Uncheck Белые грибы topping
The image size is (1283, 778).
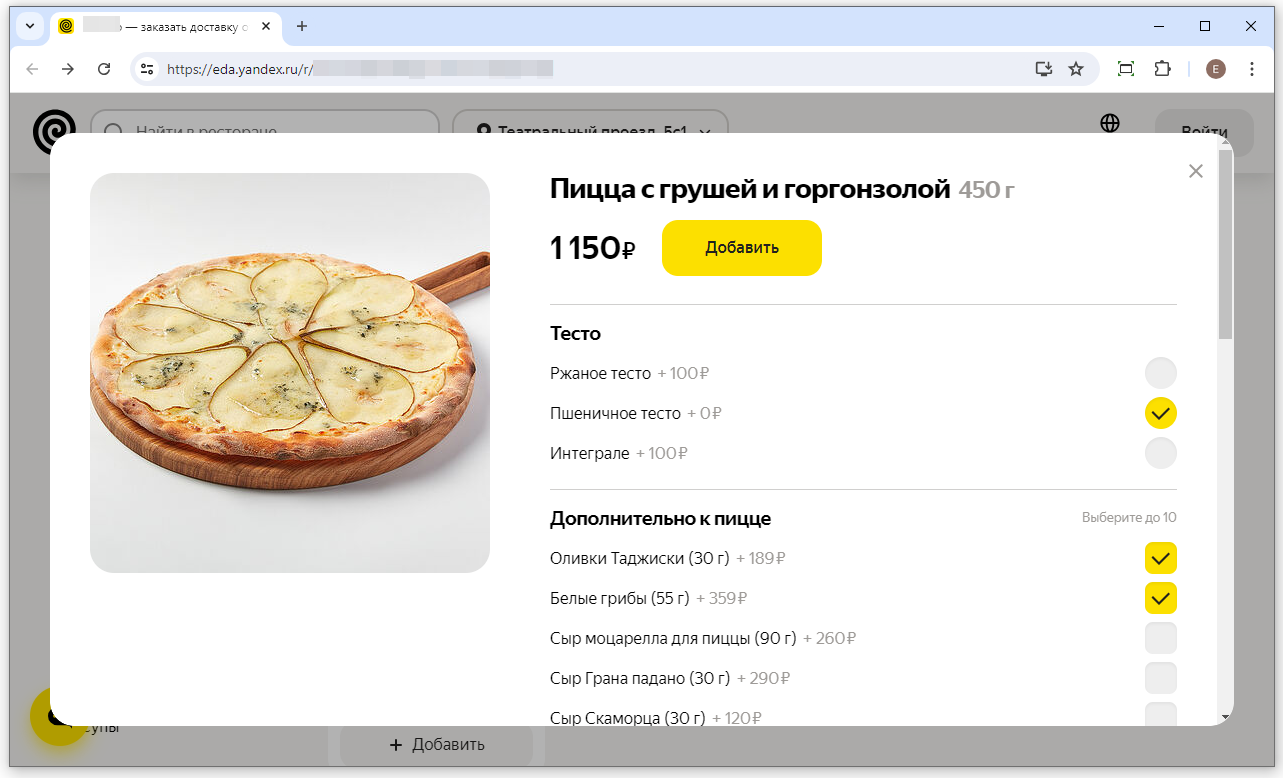click(1161, 598)
